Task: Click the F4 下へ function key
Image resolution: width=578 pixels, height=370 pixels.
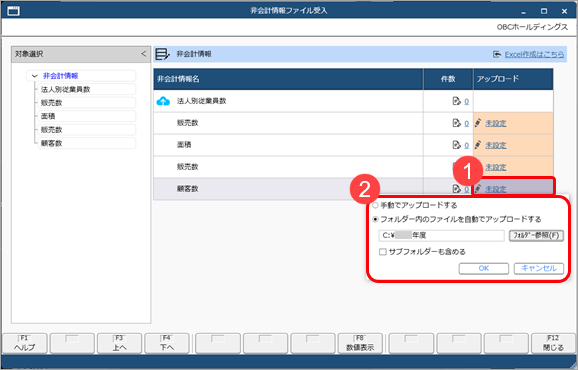Action: pos(167,343)
